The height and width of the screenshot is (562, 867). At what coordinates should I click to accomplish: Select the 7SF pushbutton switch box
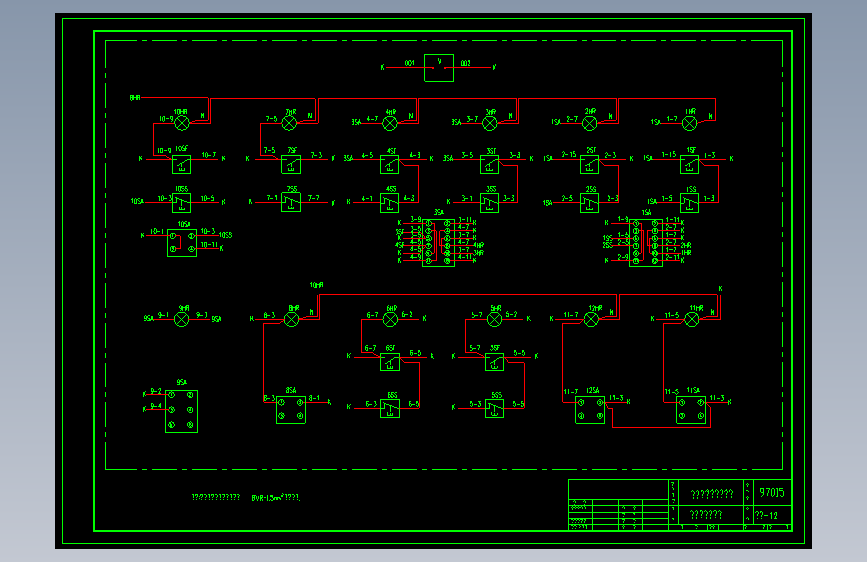pyautogui.click(x=291, y=164)
